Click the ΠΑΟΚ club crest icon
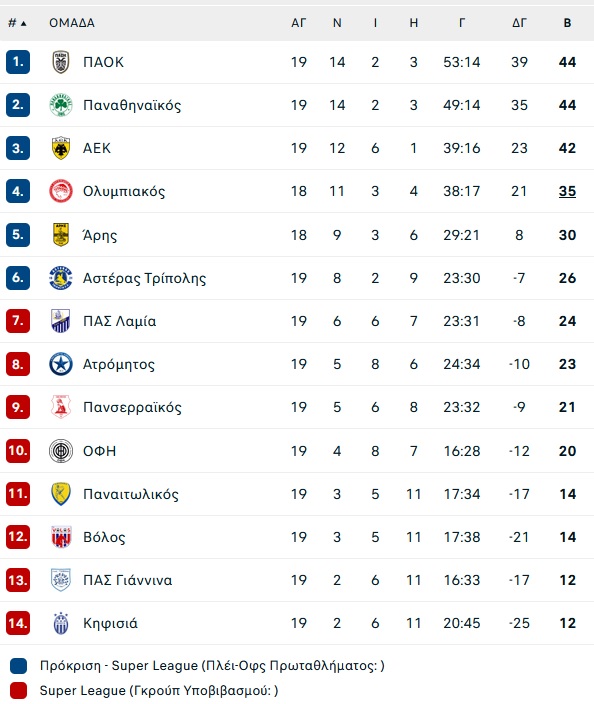The width and height of the screenshot is (594, 704). [x=61, y=62]
